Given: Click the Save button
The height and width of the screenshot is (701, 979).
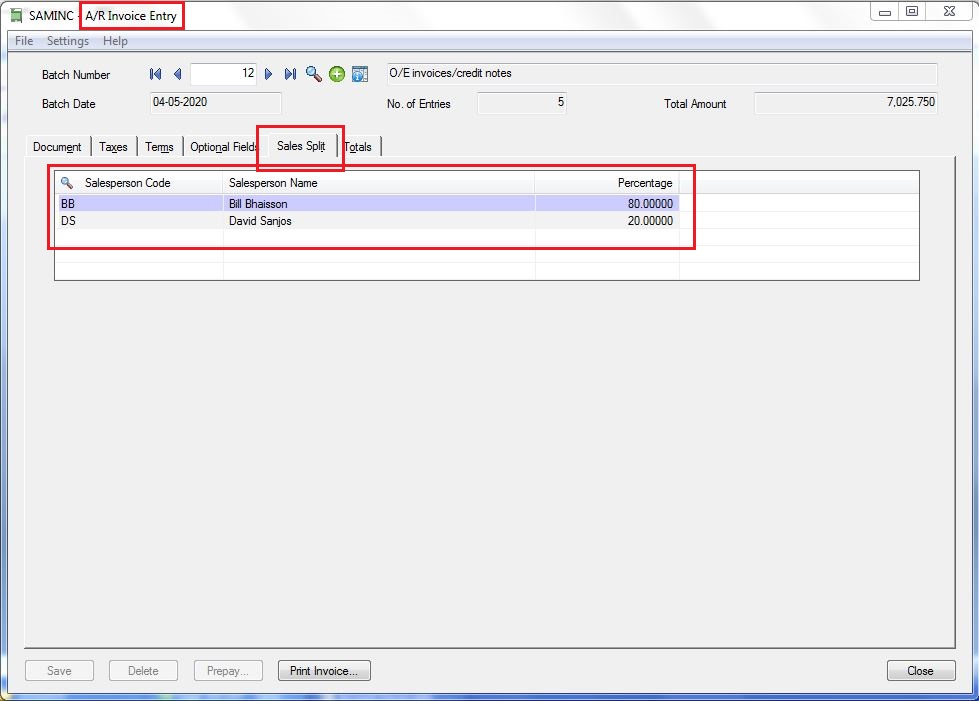Looking at the screenshot, I should [x=59, y=670].
